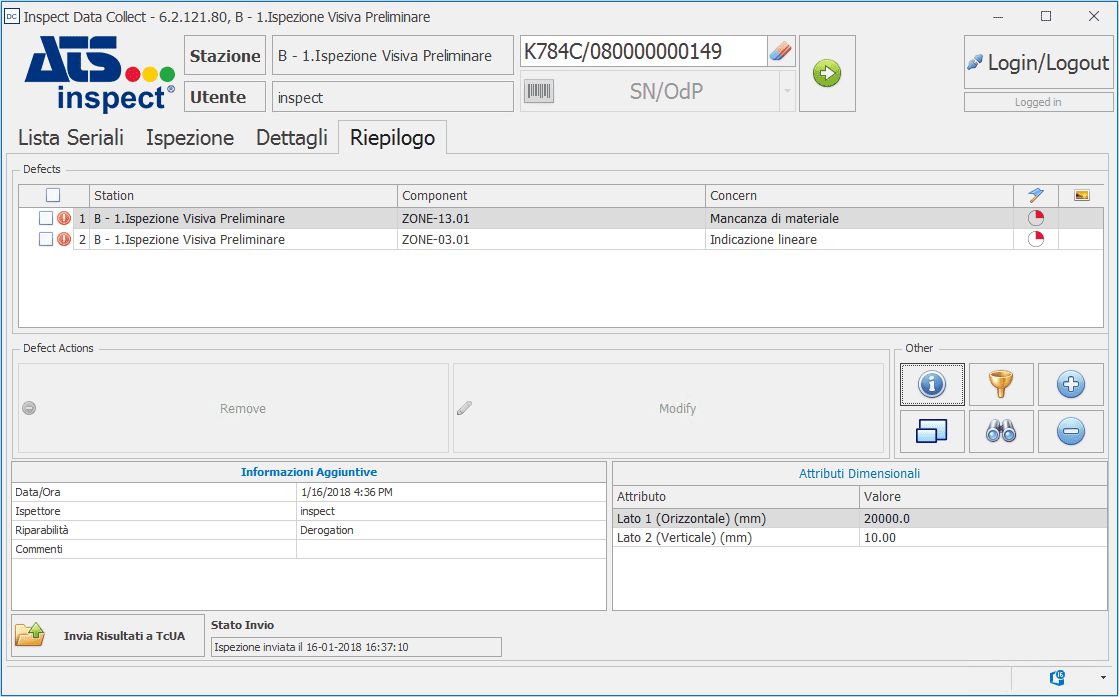Click the status bar blue badge icon
Screen dimensions: 1119x697
[1057, 677]
